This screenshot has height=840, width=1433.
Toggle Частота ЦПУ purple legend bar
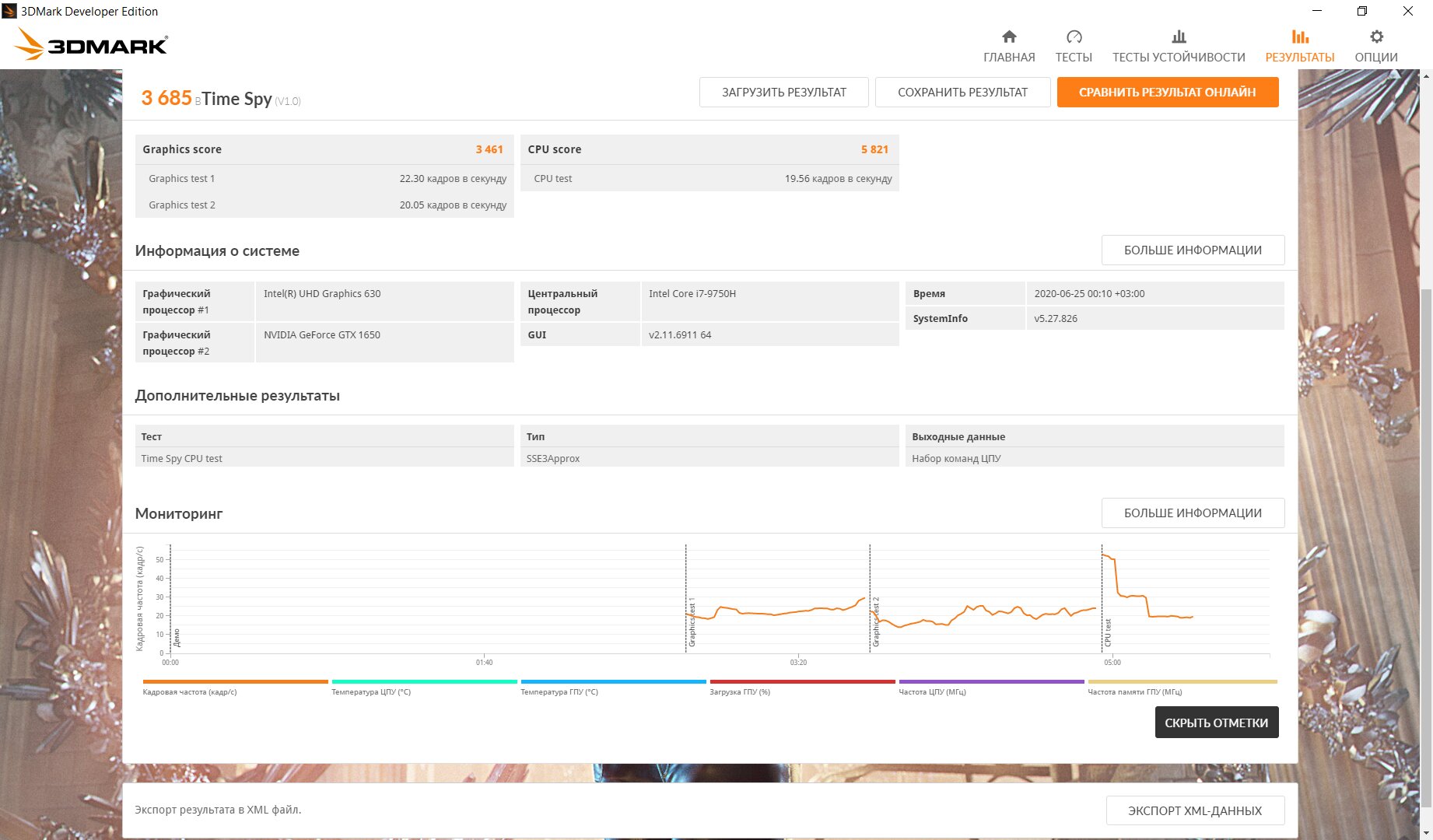pos(991,681)
